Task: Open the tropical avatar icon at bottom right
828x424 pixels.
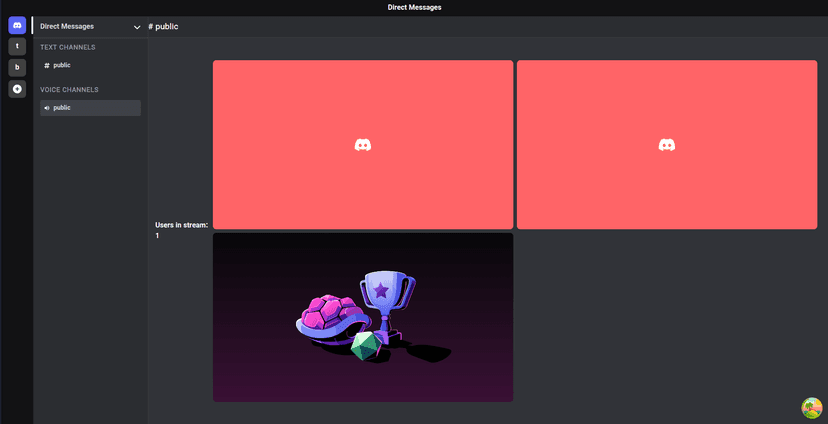Action: (811, 408)
